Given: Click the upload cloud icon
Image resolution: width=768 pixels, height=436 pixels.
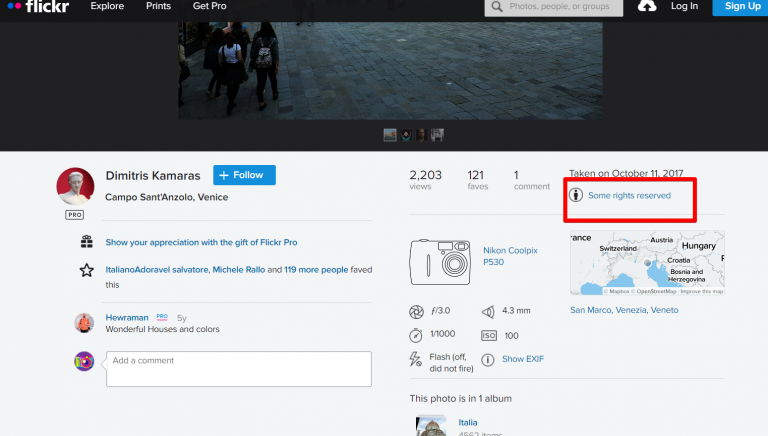Looking at the screenshot, I should (647, 6).
